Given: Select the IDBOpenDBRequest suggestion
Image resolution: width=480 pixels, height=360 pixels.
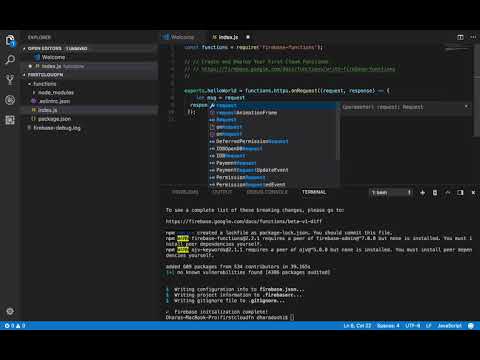Looking at the screenshot, I should pos(273,149).
